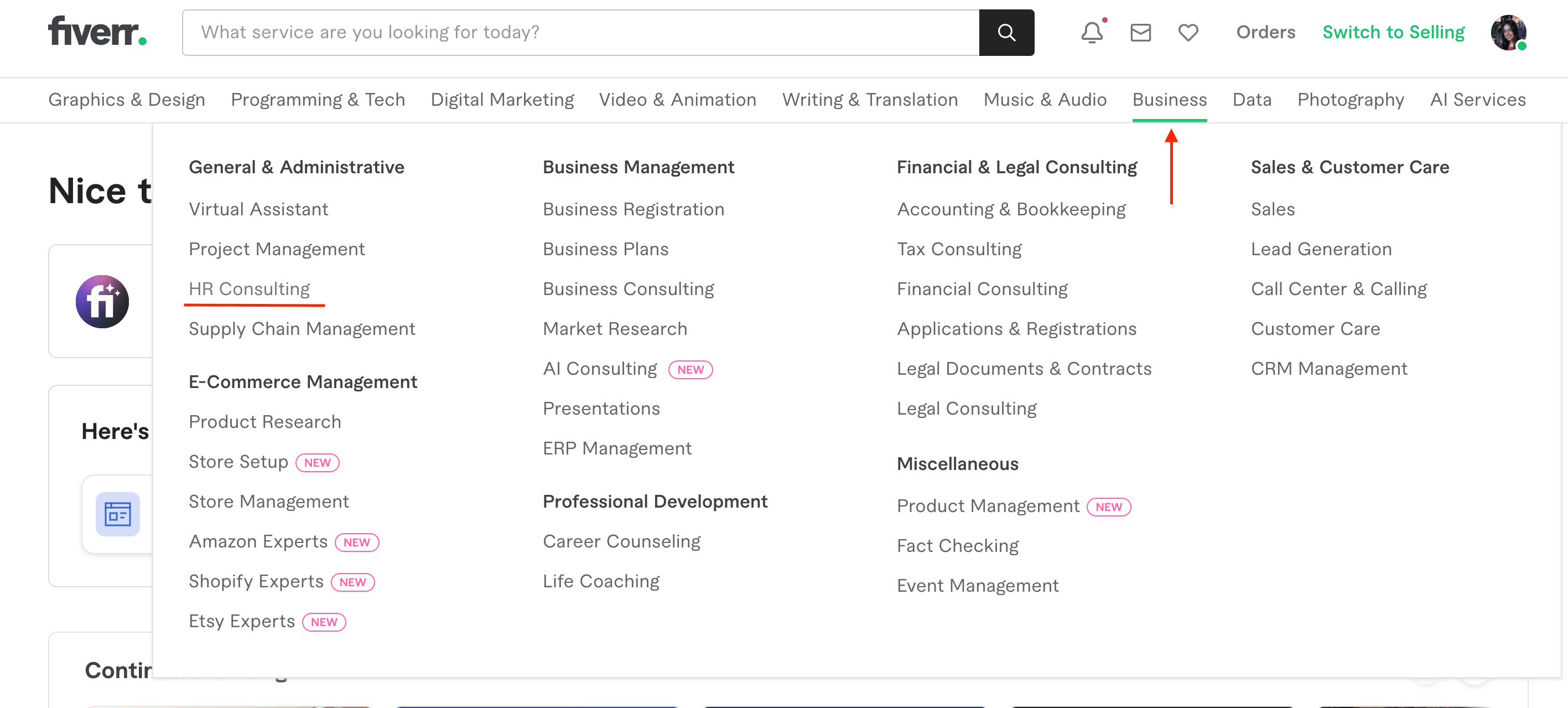1568x708 pixels.
Task: Click the blue storefront card icon
Action: coord(117,514)
